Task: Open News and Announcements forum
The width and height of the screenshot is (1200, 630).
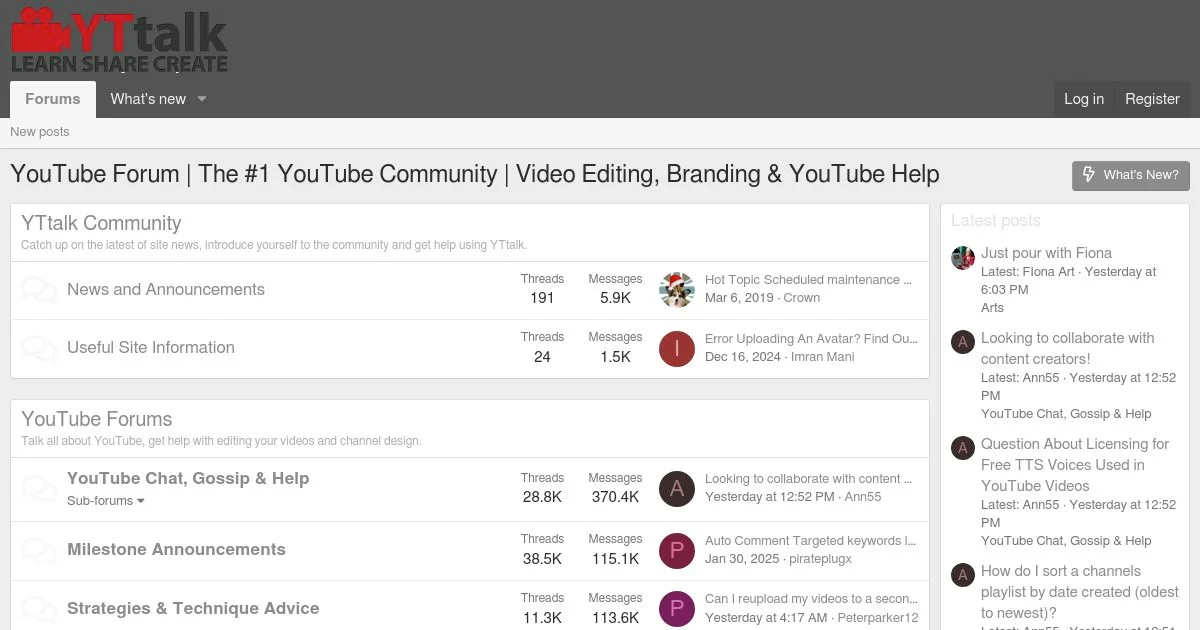Action: (166, 290)
